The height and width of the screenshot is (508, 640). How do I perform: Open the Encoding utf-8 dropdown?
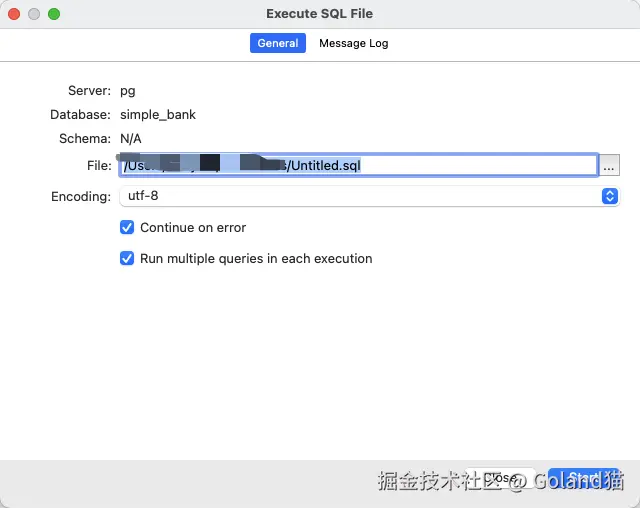369,196
